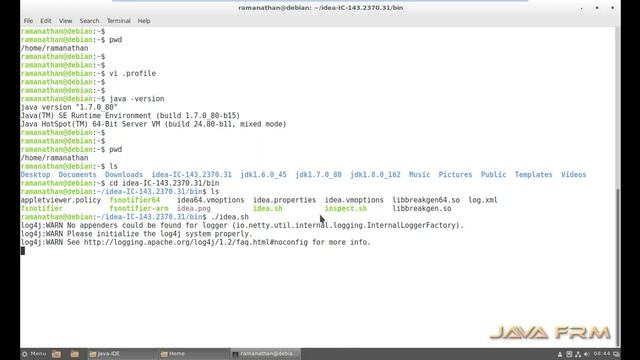Click the Downloads directory name

pyautogui.click(x=124, y=175)
